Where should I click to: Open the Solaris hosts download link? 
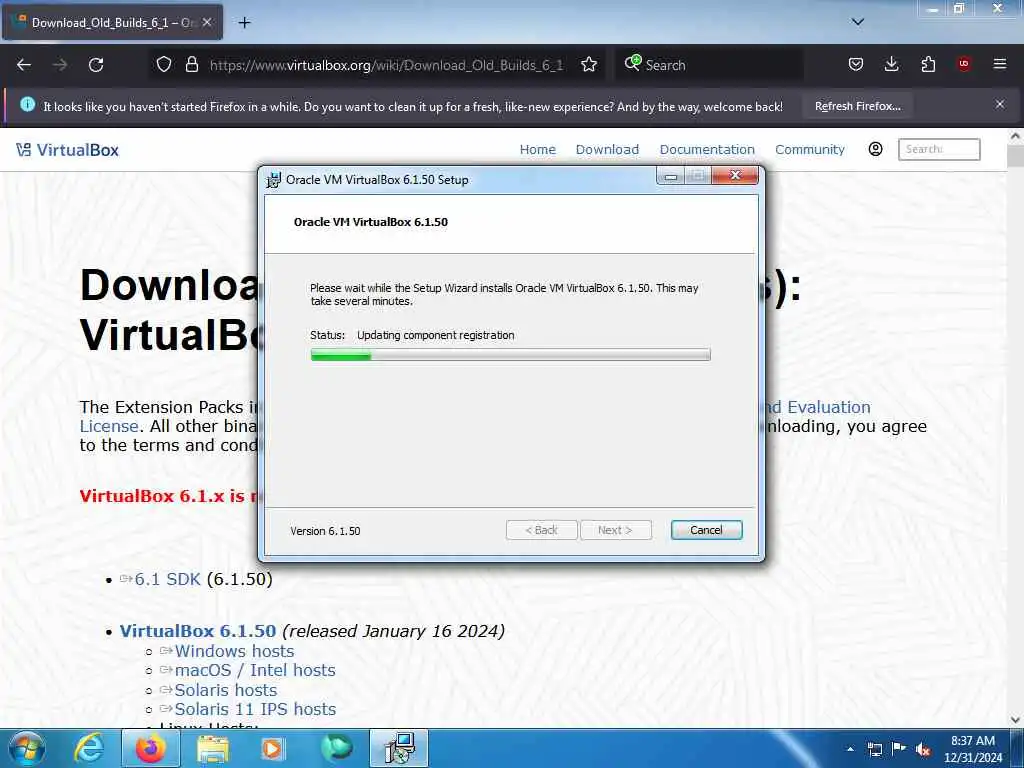point(225,690)
